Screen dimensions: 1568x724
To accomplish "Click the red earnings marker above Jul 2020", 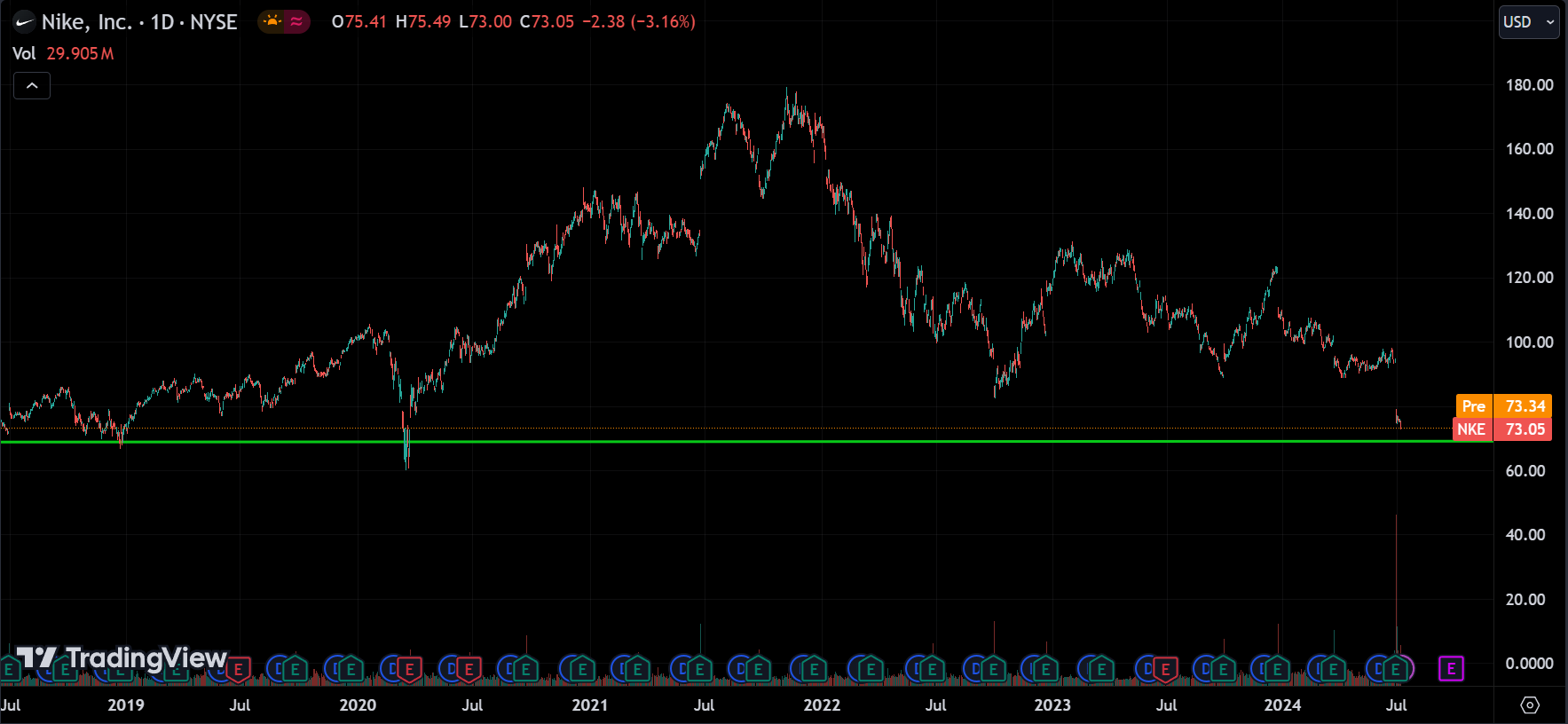I will coord(469,669).
